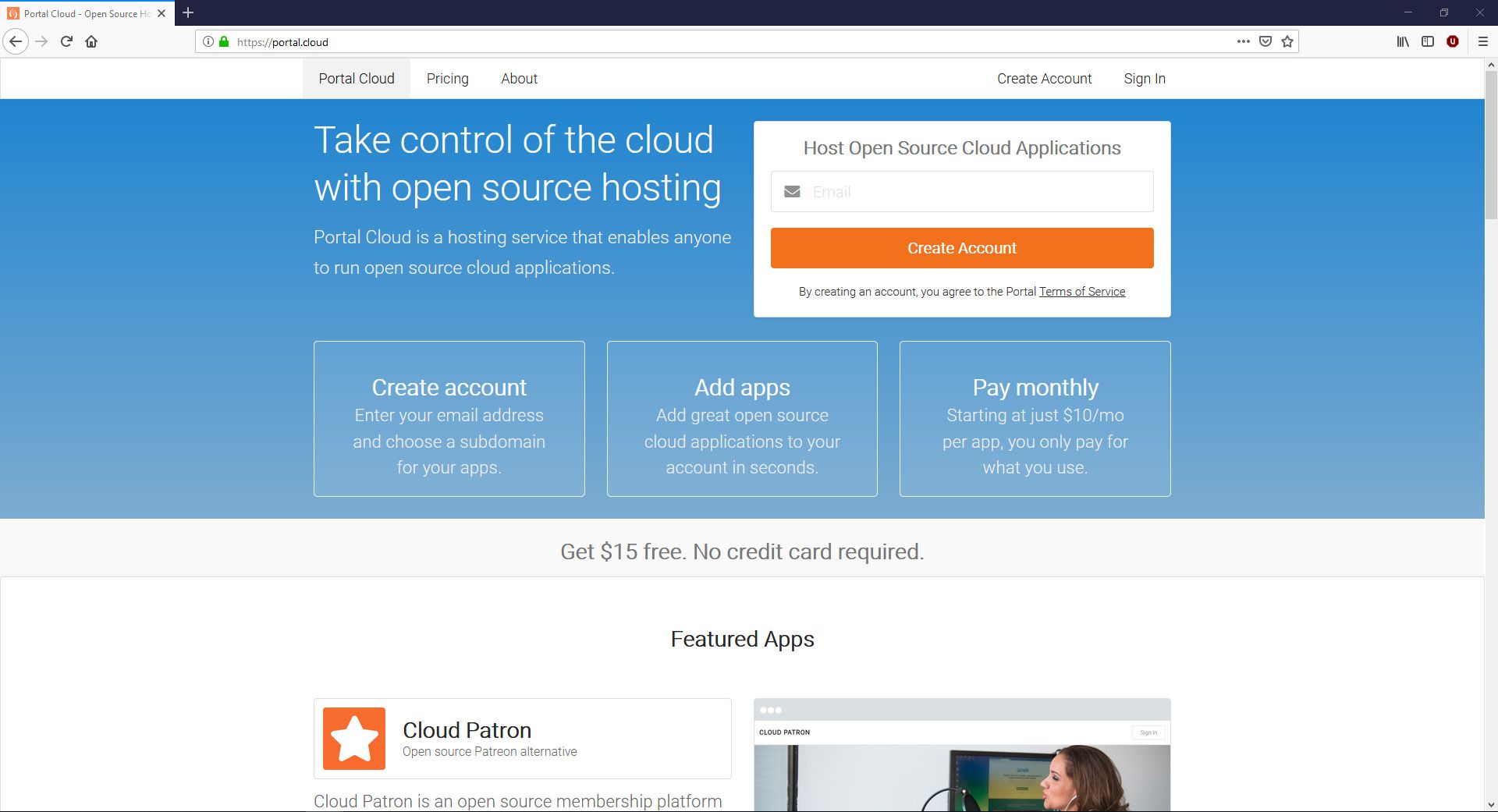Click the browser back arrow button

[x=16, y=41]
